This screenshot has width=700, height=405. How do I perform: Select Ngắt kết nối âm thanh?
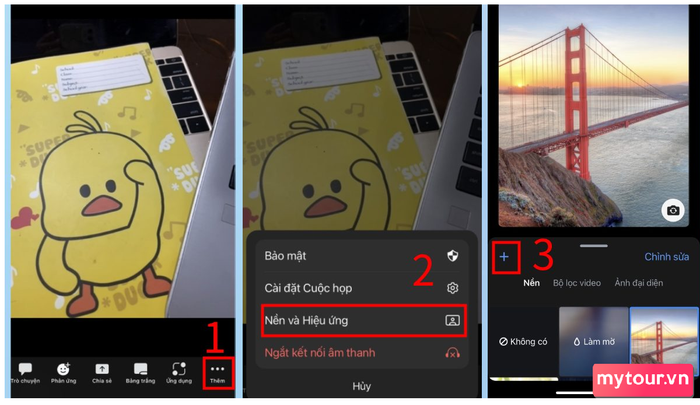coord(362,353)
